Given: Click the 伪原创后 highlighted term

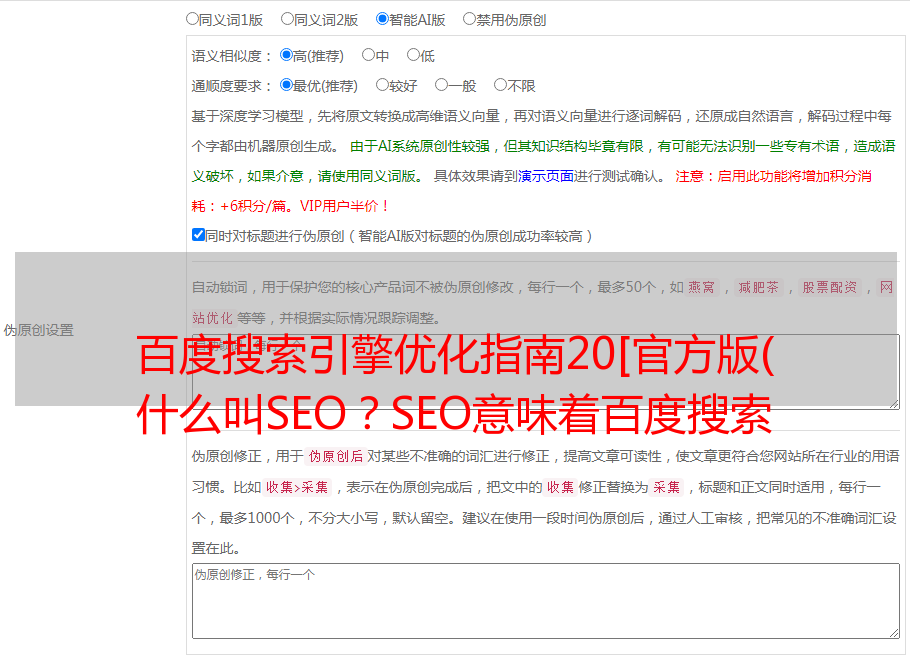Looking at the screenshot, I should point(336,456).
